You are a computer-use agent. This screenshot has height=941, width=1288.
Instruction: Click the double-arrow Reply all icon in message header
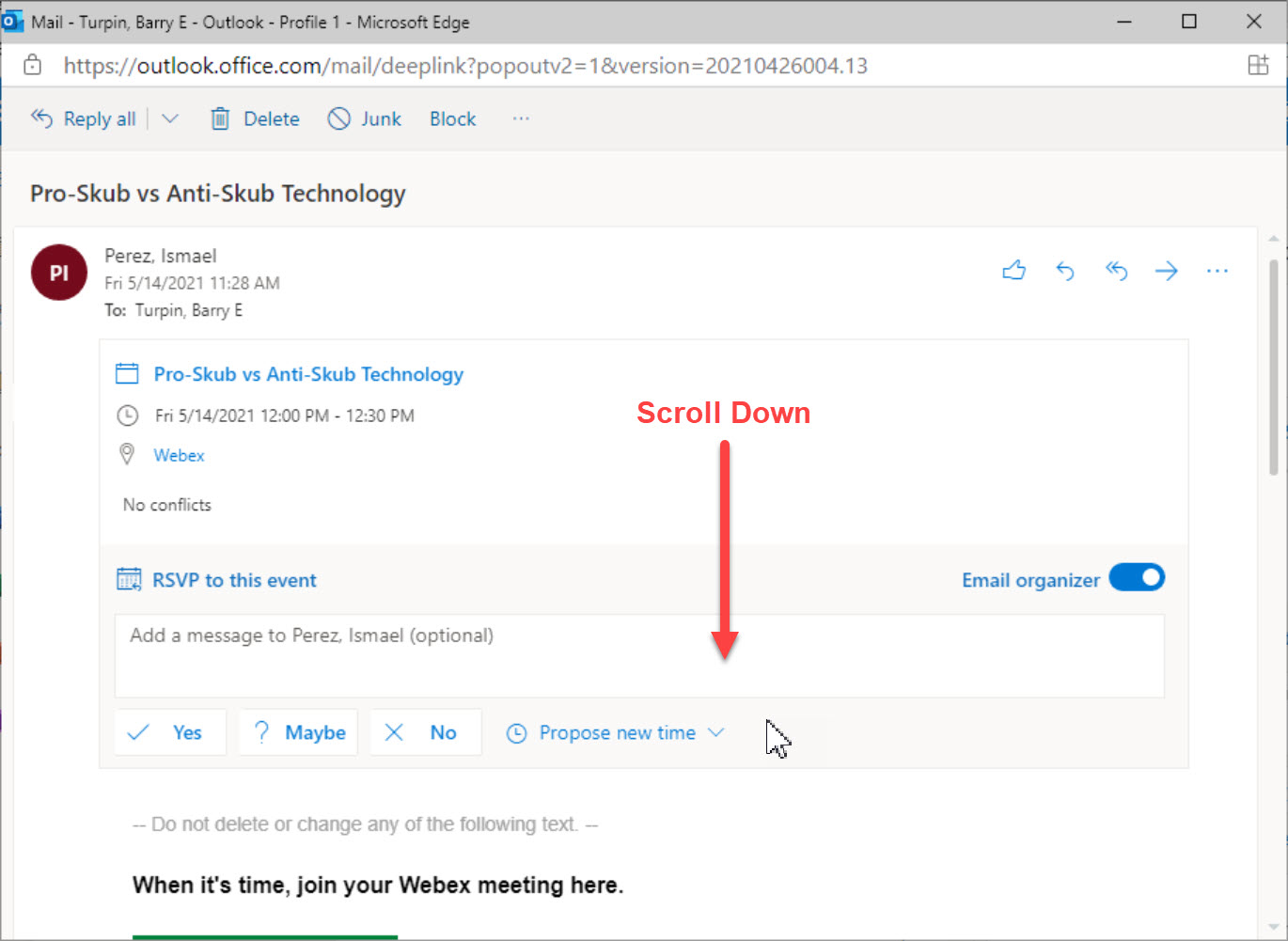pyautogui.click(x=1116, y=271)
